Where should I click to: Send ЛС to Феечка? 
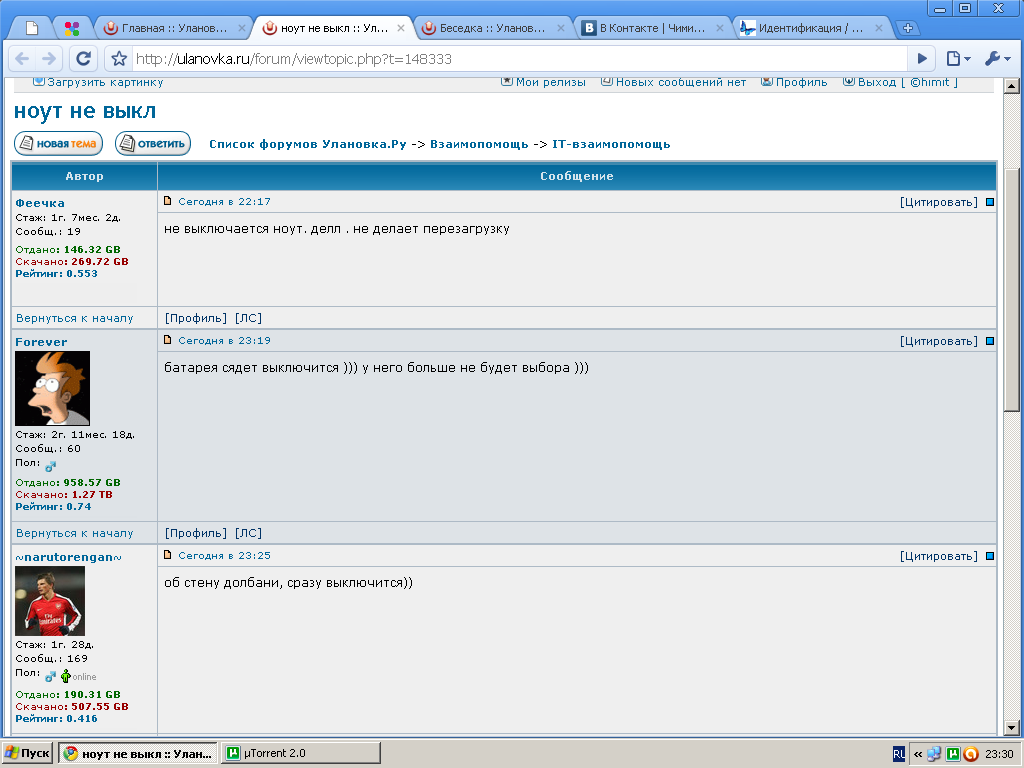coord(248,319)
